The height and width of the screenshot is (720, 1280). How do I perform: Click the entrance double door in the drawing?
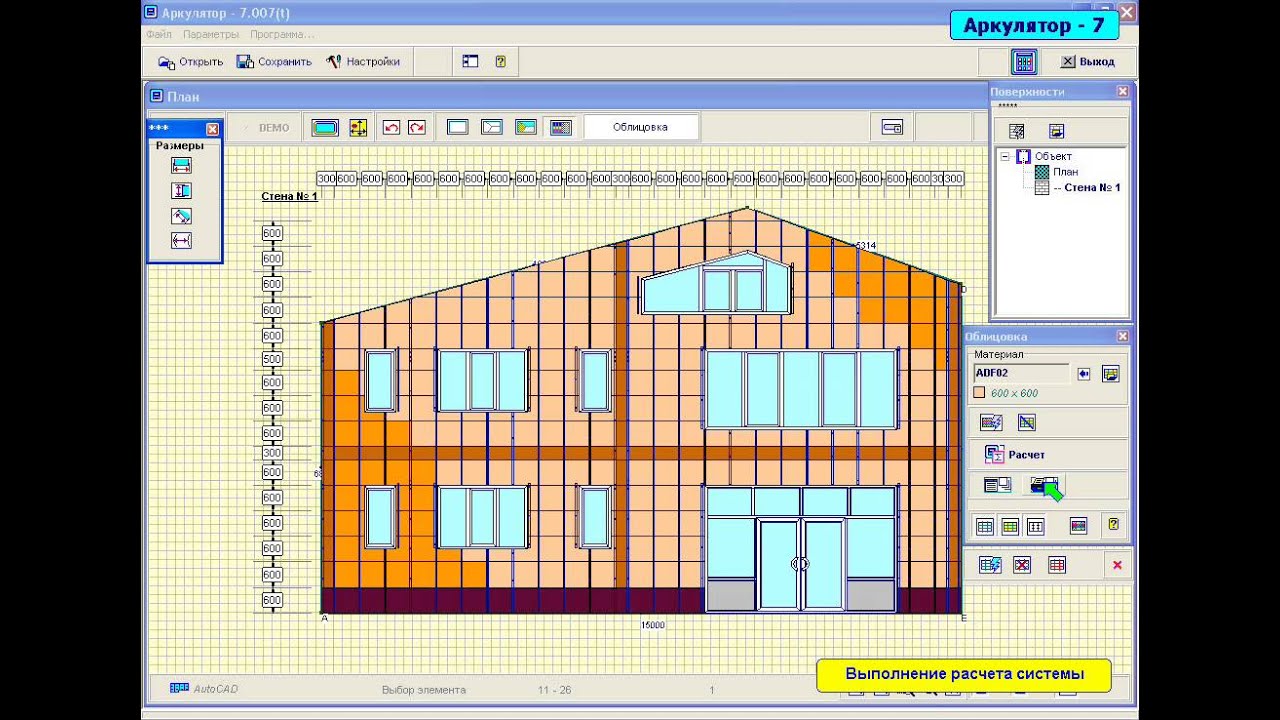[800, 564]
